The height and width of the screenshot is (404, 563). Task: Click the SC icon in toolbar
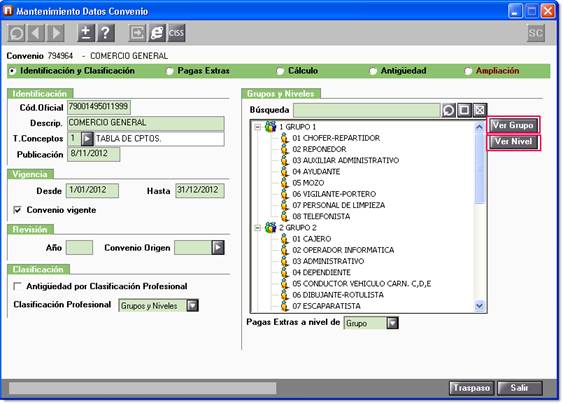coord(536,33)
